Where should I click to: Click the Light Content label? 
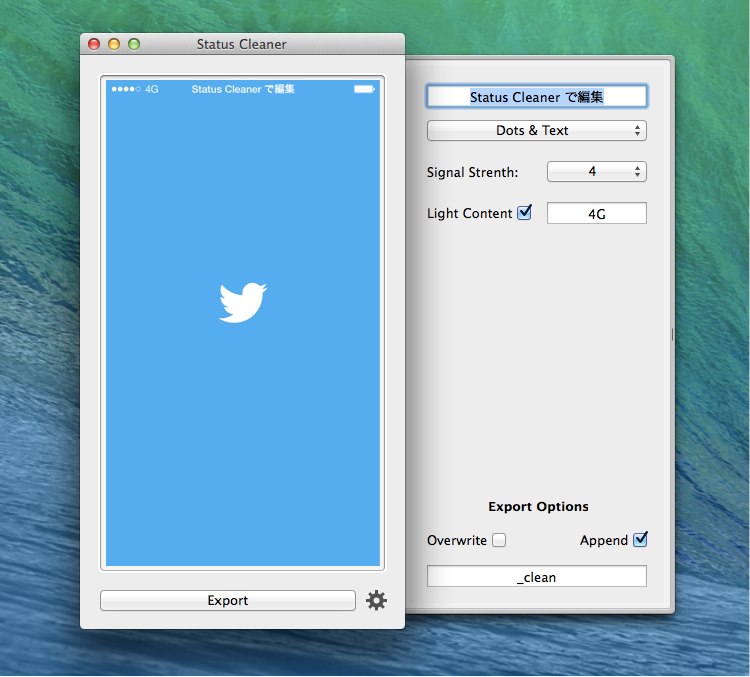point(469,213)
